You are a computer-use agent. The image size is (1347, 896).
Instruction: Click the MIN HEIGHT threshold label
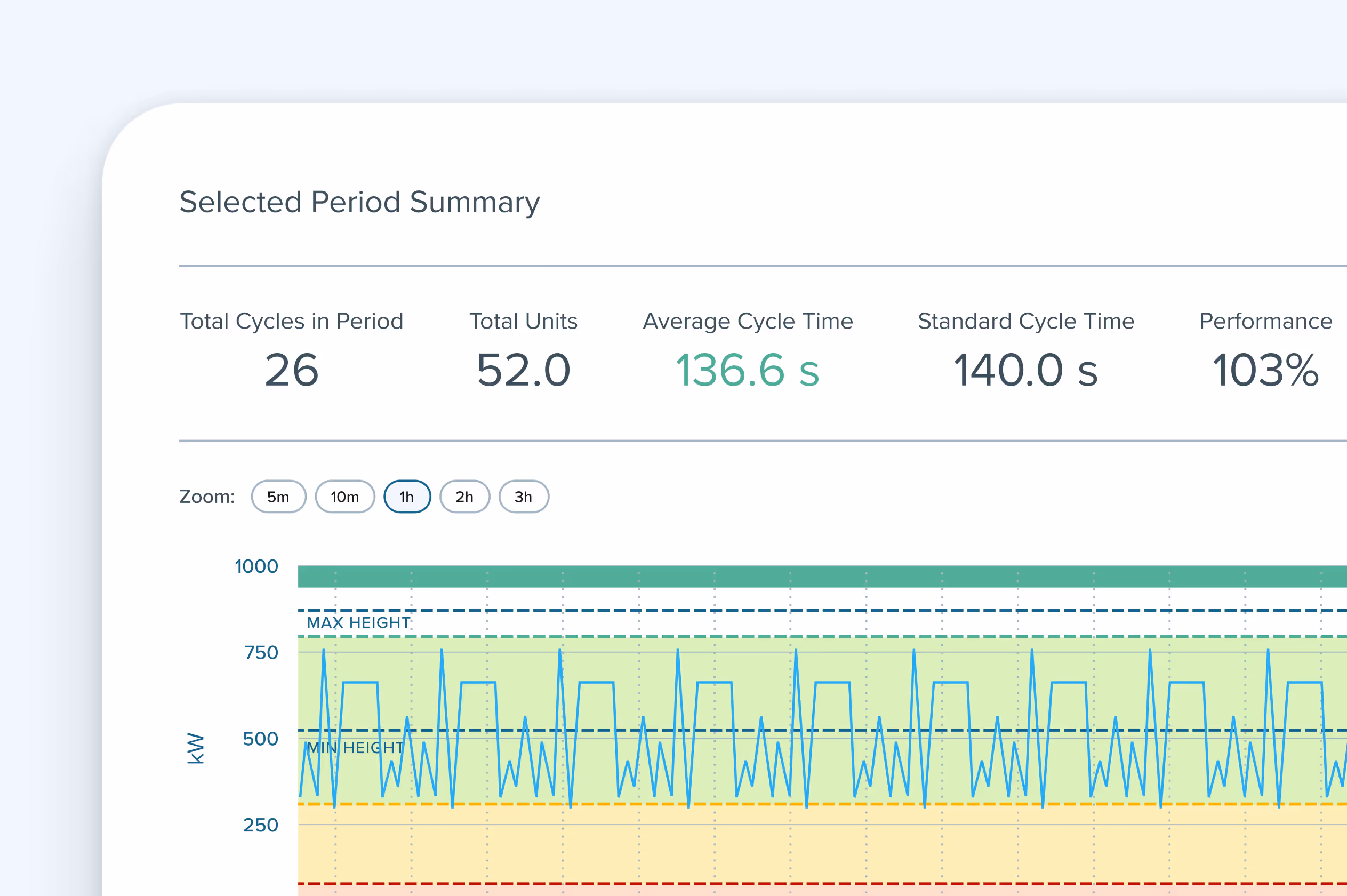355,747
